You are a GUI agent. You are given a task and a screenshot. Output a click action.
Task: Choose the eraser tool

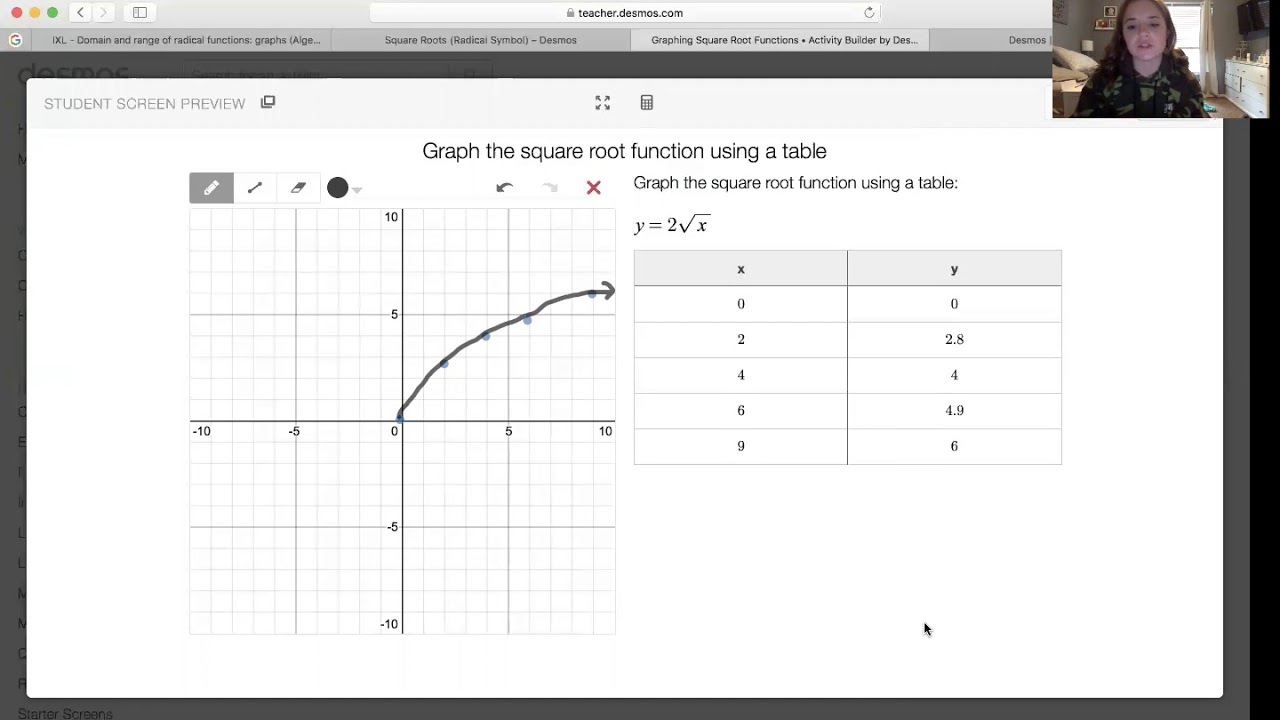point(298,188)
